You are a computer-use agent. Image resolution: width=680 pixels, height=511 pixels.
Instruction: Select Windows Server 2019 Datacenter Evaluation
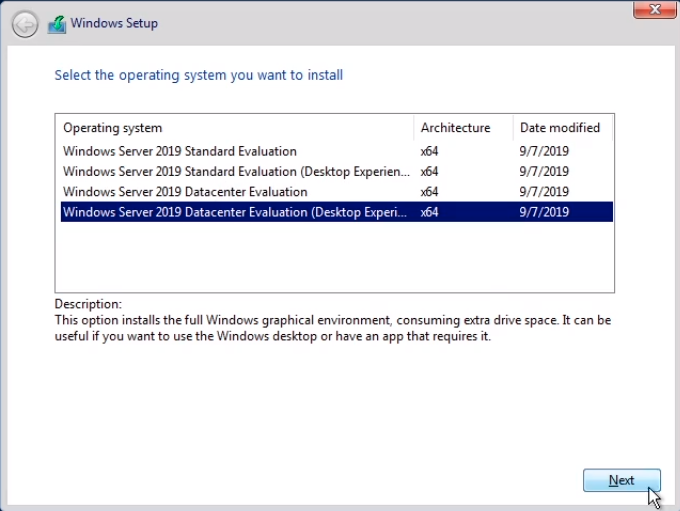tap(337, 192)
